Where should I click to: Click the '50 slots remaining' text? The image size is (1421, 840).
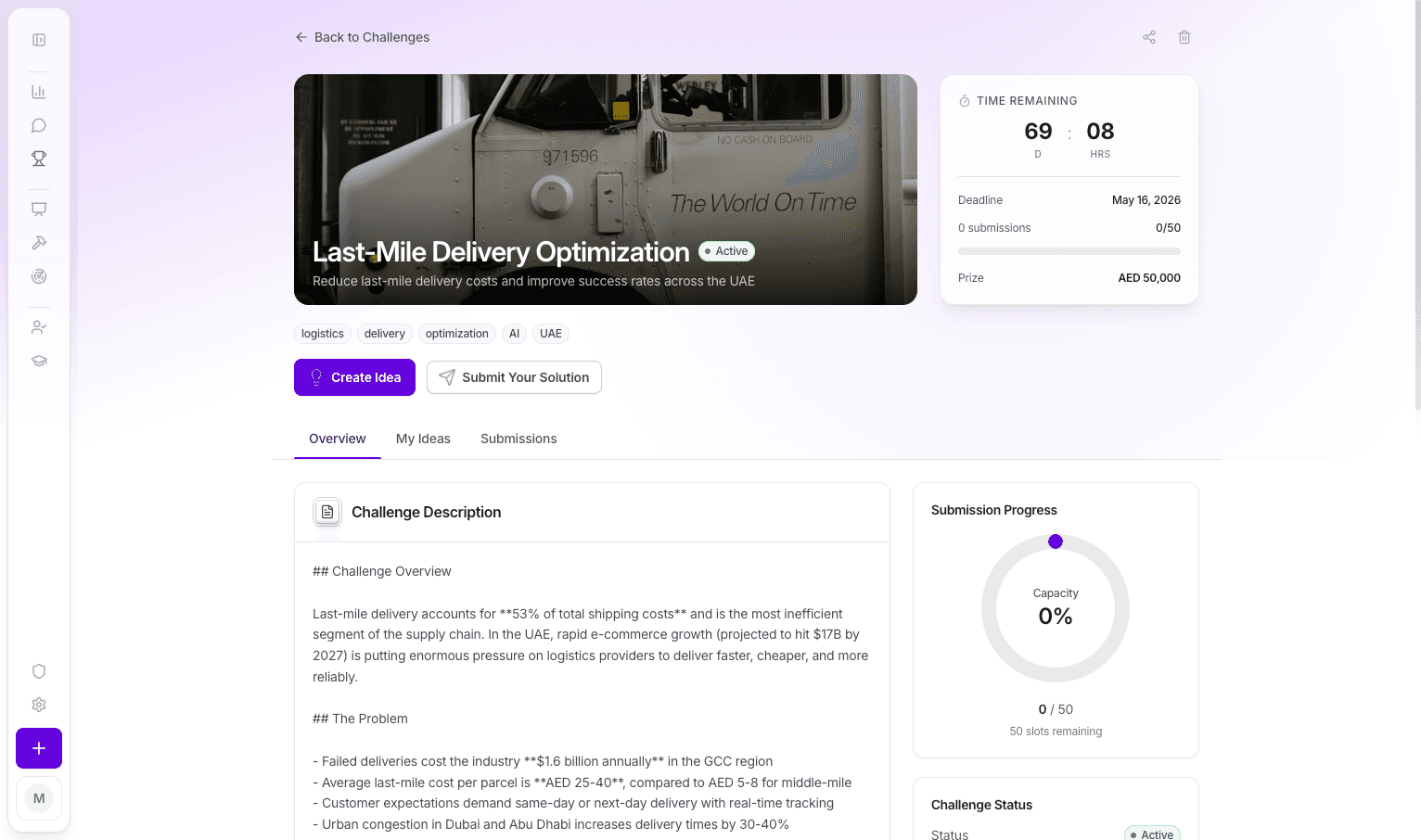(1056, 732)
